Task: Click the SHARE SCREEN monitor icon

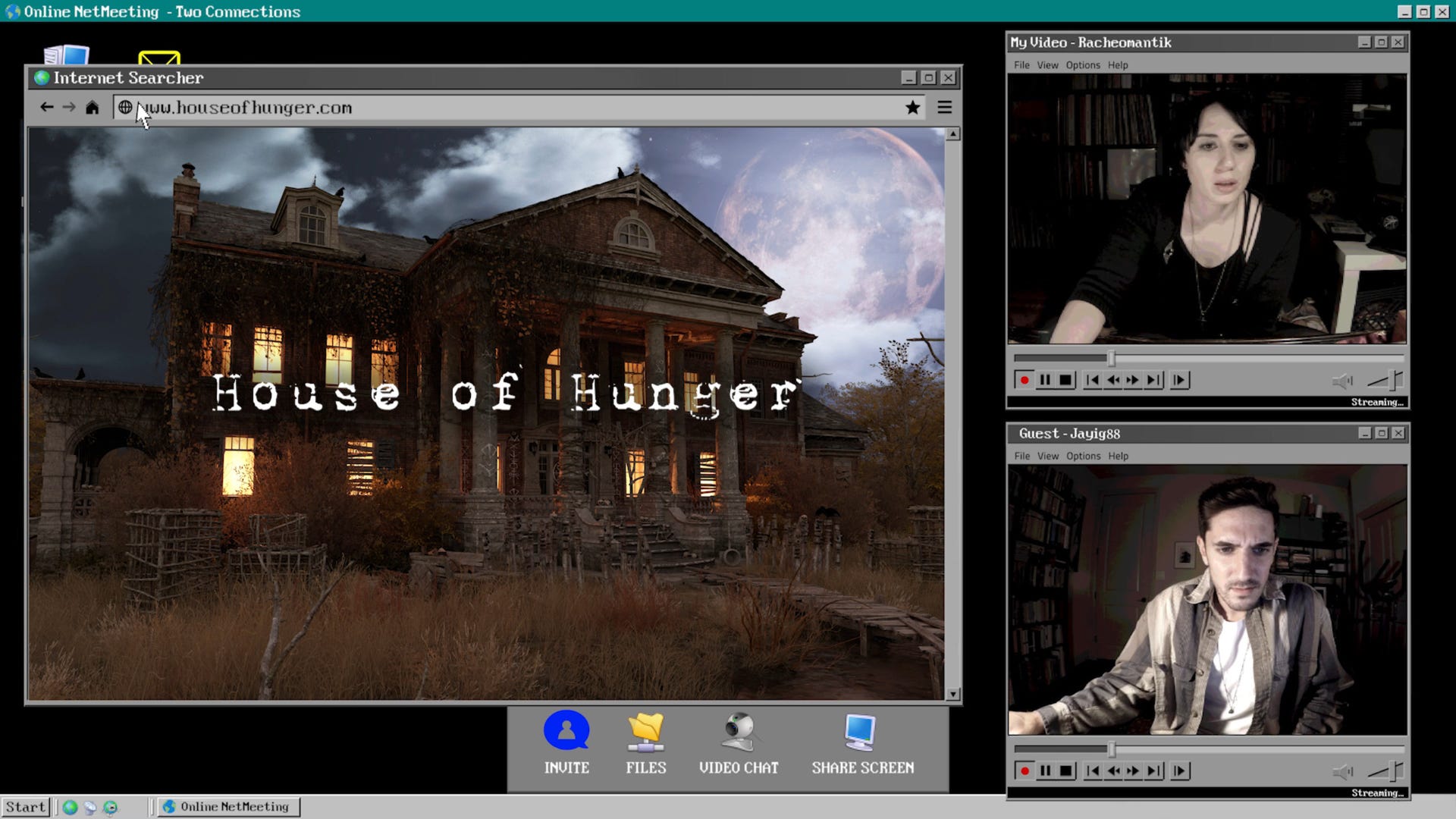Action: tap(860, 731)
